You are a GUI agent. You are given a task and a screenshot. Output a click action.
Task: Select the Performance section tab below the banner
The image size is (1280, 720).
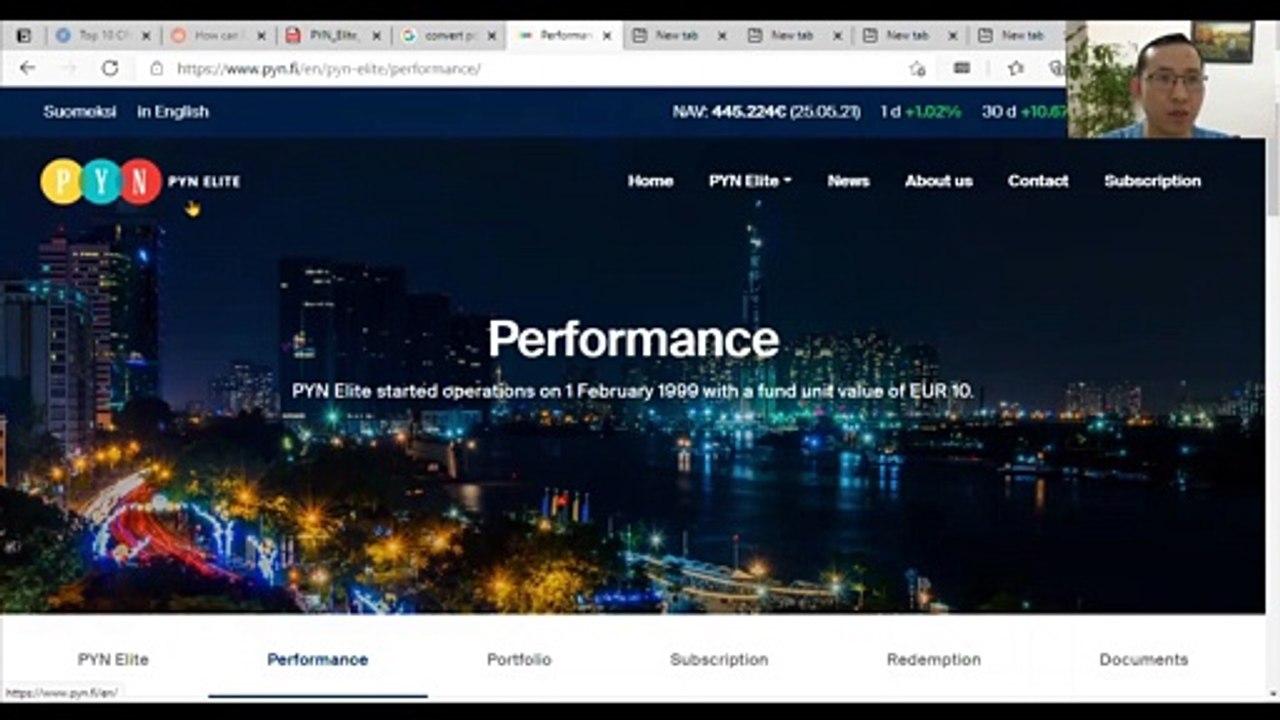pyautogui.click(x=317, y=660)
